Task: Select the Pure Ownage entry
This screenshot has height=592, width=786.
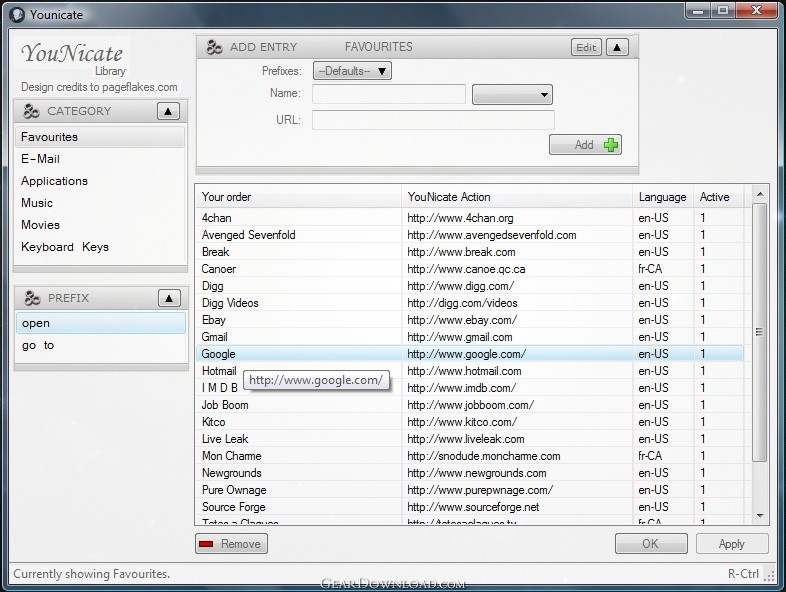Action: (x=470, y=490)
